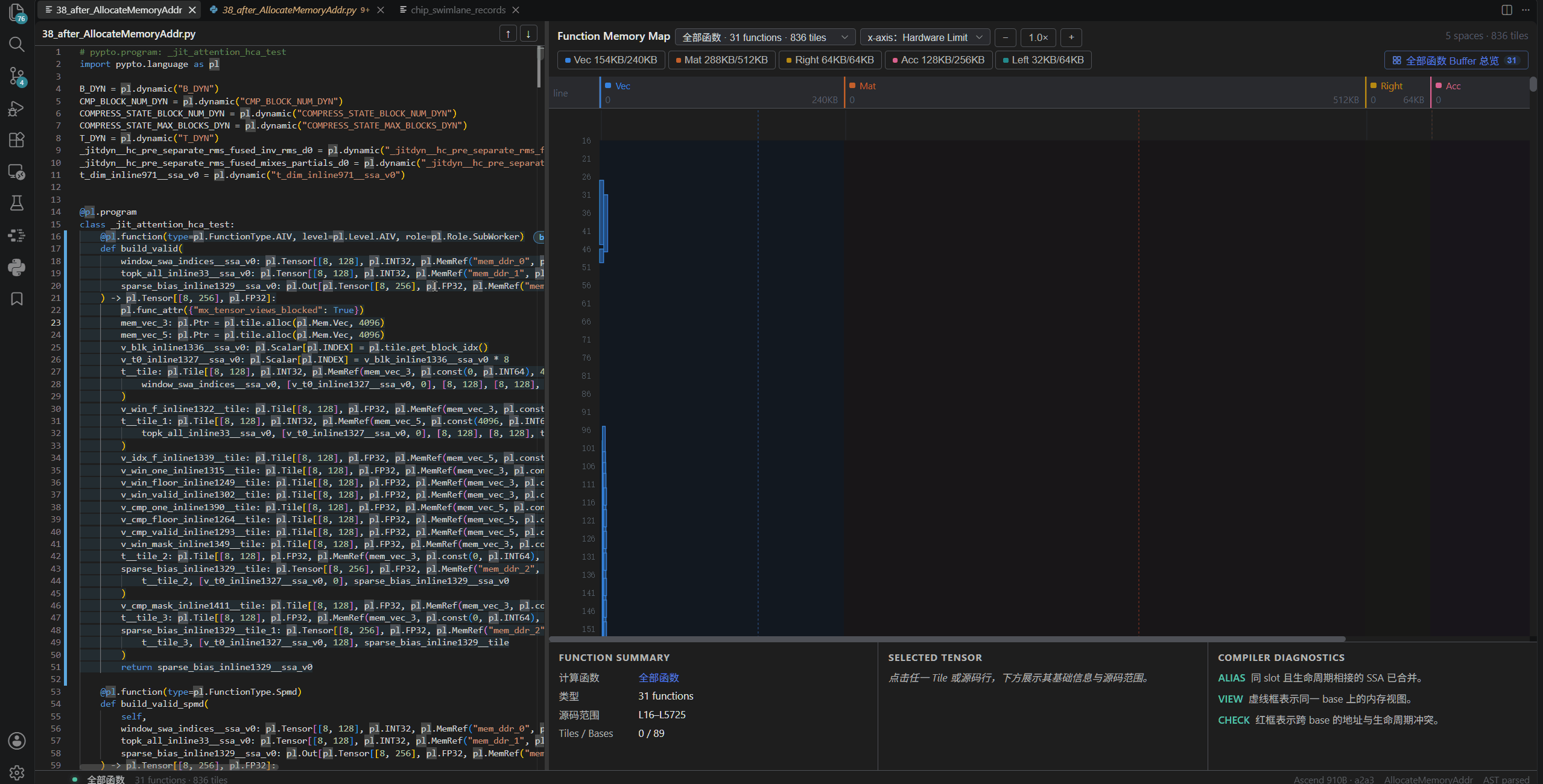Screen dimensions: 1543x784
Task: Click the 'return sparse_bias_inline1329__ssa_v0' line
Action: [x=217, y=667]
